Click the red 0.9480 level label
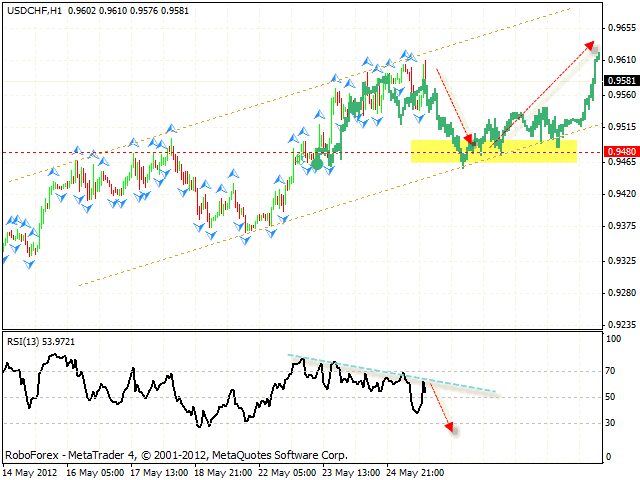Screen dimensions: 640x480 click(x=620, y=152)
